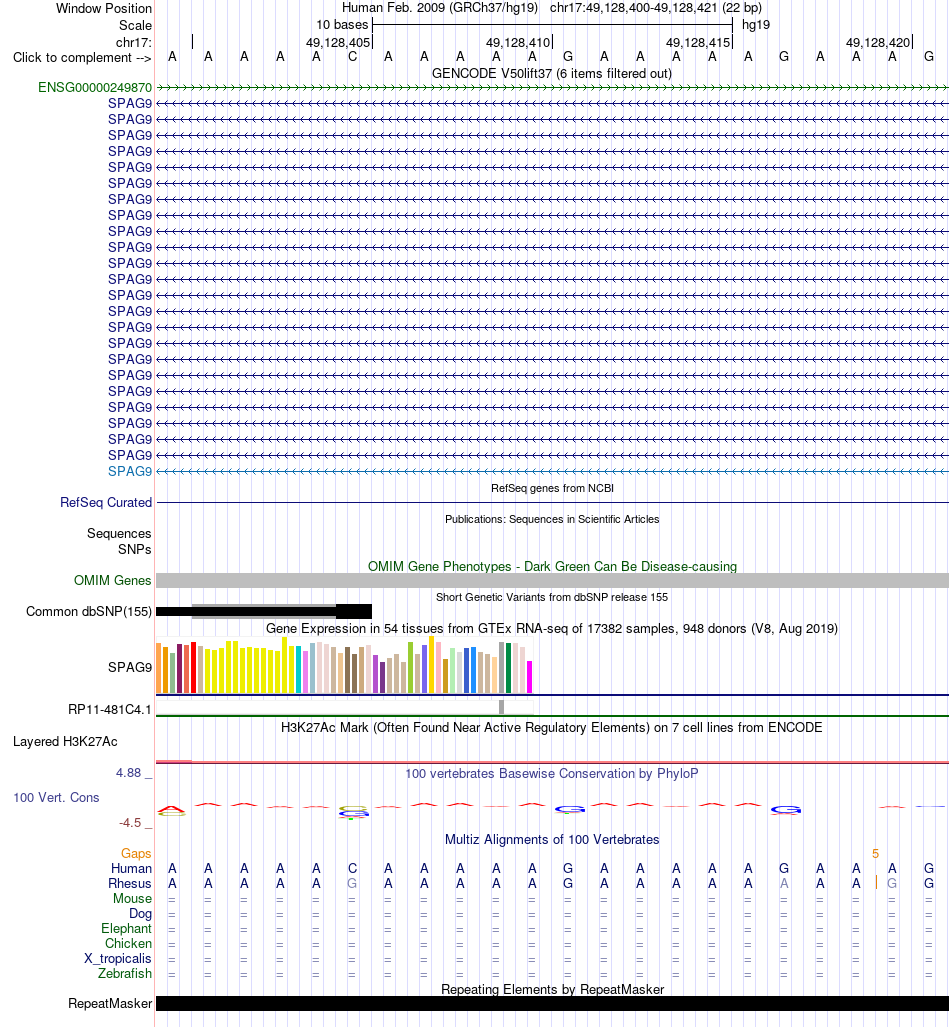
Task: Click the Sequences SNPs track label
Action: [119, 542]
